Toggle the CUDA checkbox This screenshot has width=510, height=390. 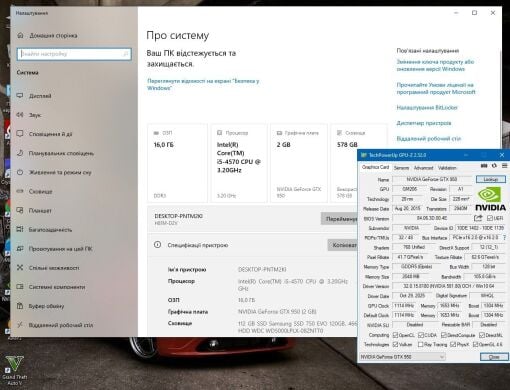[421, 335]
